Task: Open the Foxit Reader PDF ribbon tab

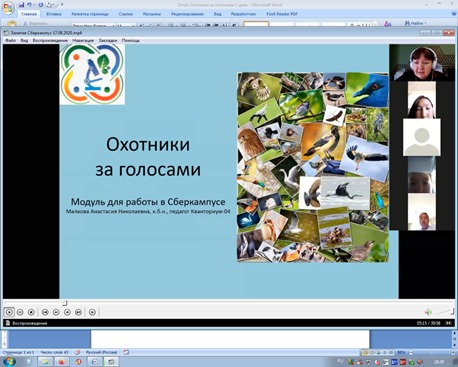Action: pos(282,14)
